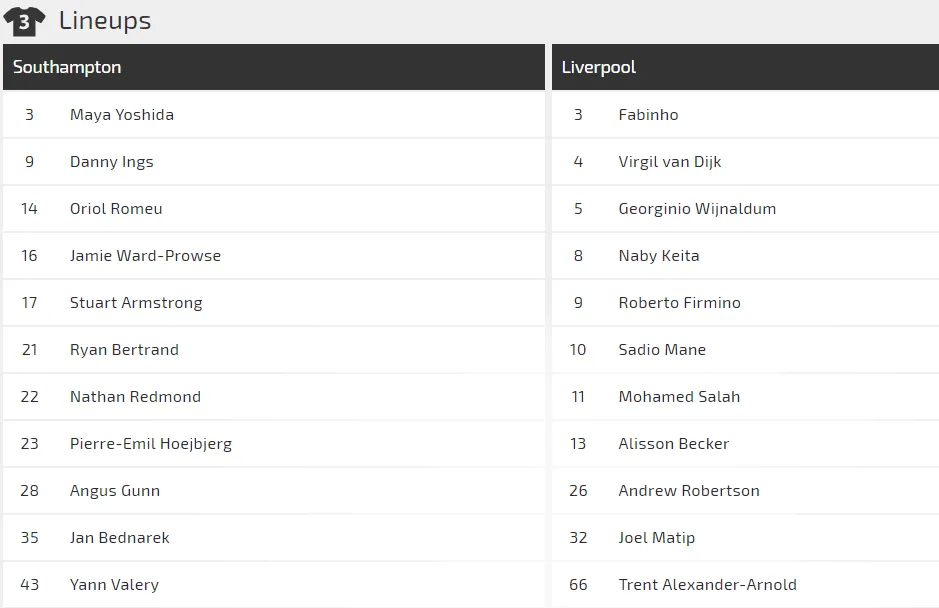
Task: Click on Danny Ings in Southampton lineup
Action: point(112,162)
